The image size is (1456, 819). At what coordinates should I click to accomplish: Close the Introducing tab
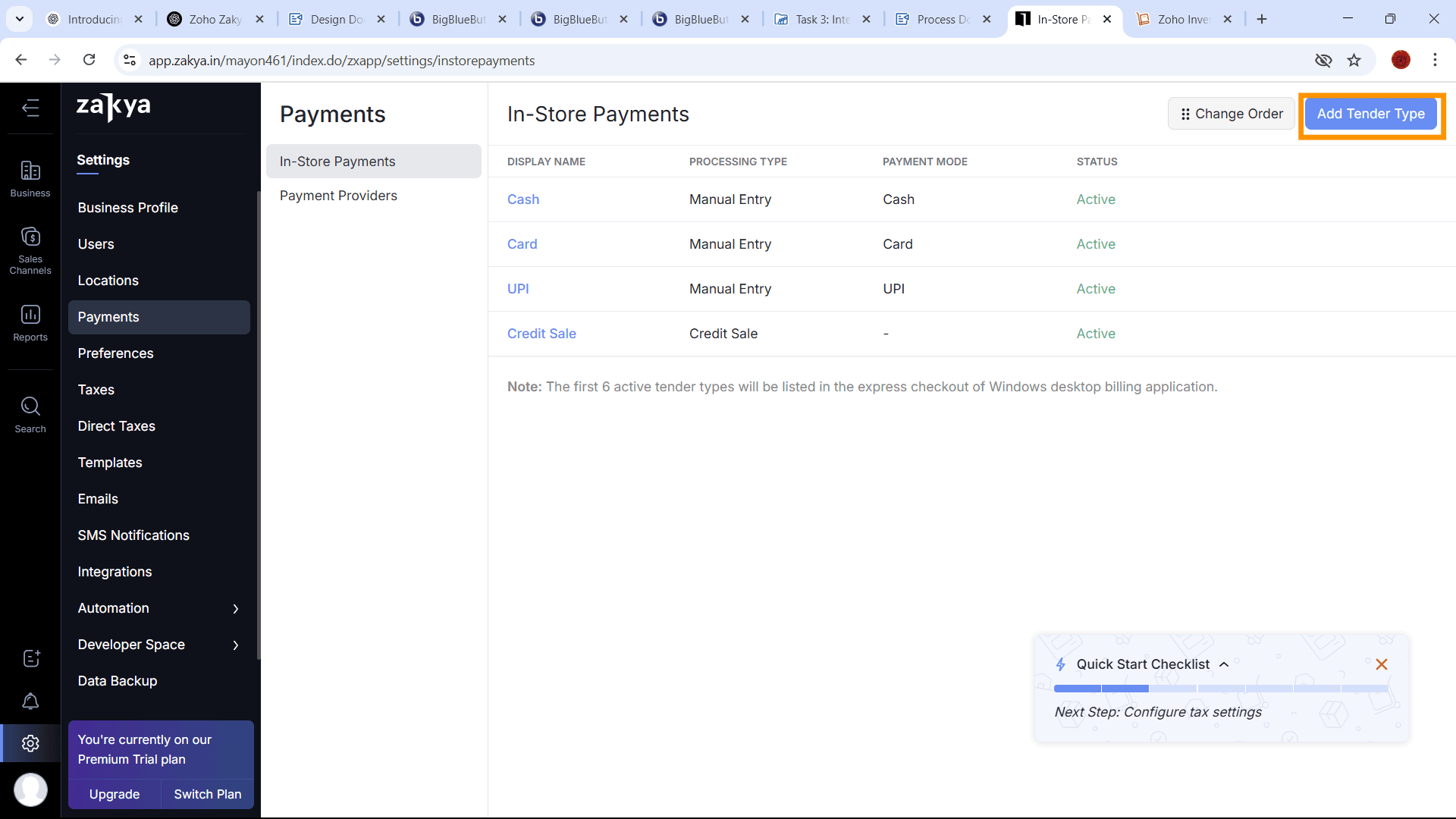click(x=138, y=19)
